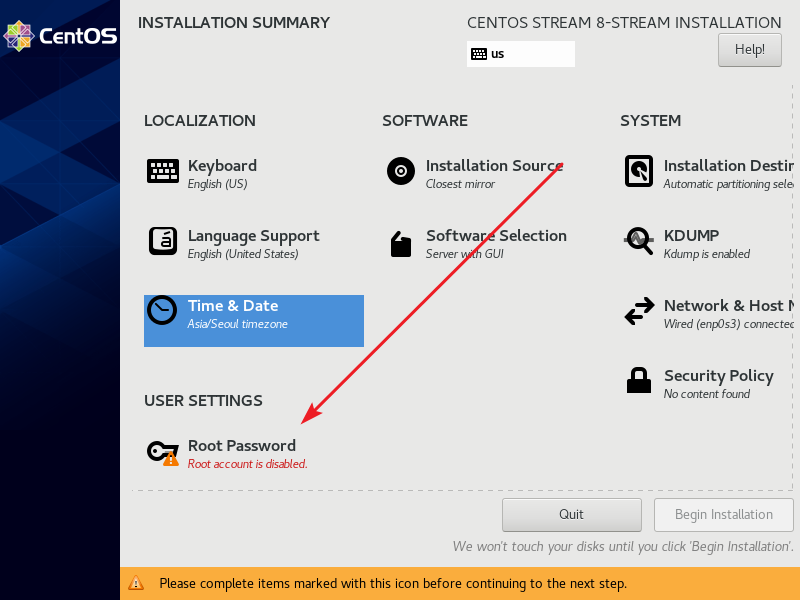Click 'Asia/Seoul timezone' text
Image resolution: width=800 pixels, height=600 pixels.
click(238, 324)
